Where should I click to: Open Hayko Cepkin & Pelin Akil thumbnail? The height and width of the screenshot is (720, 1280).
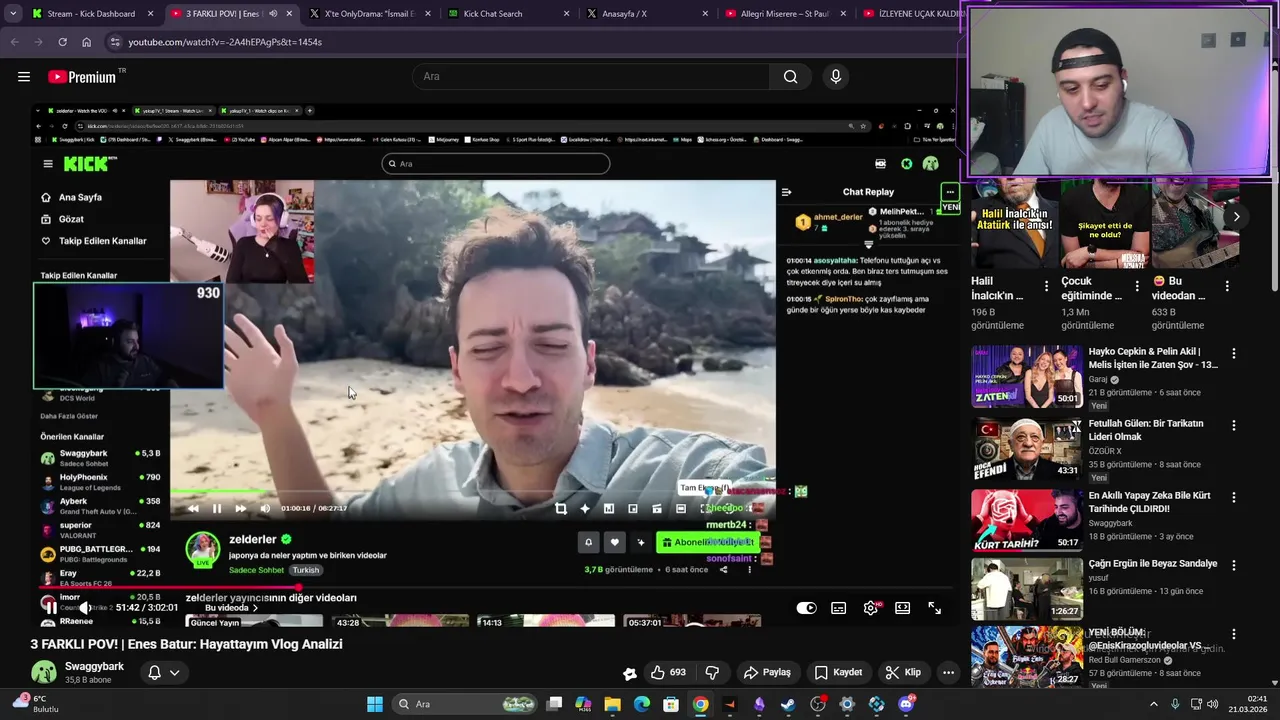[x=1027, y=376]
